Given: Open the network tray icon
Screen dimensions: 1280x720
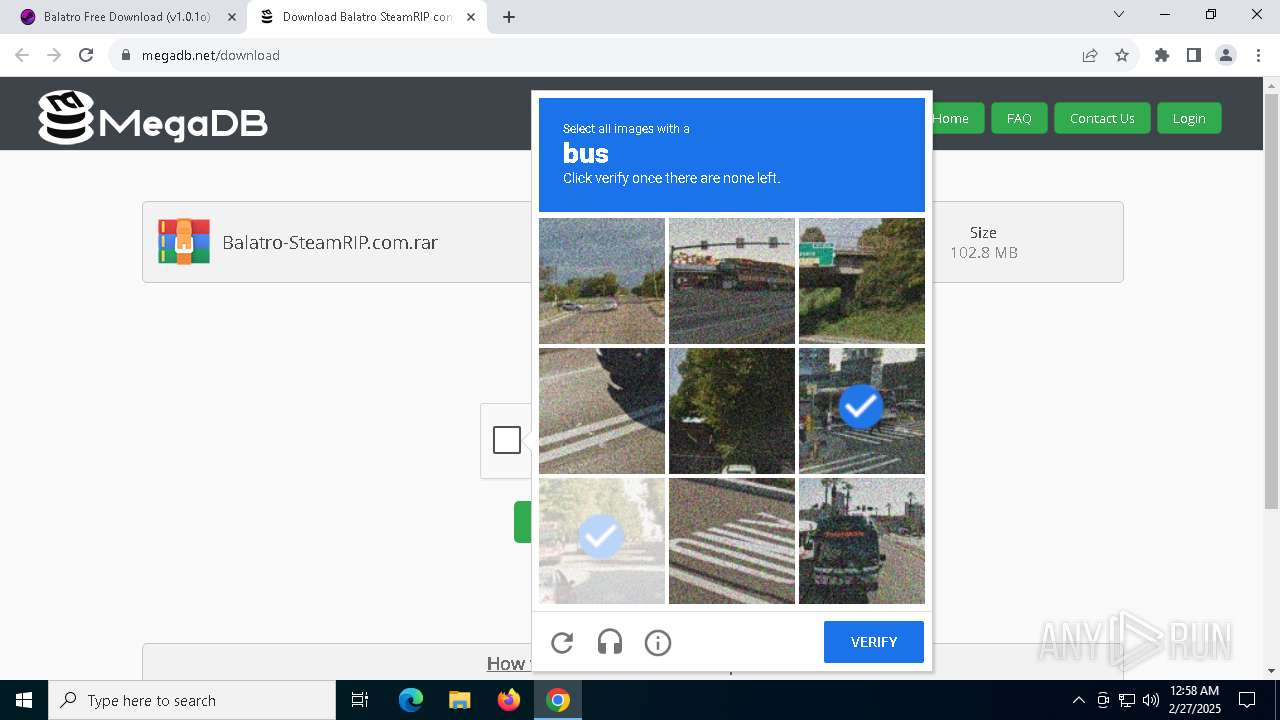Looking at the screenshot, I should pos(1127,700).
